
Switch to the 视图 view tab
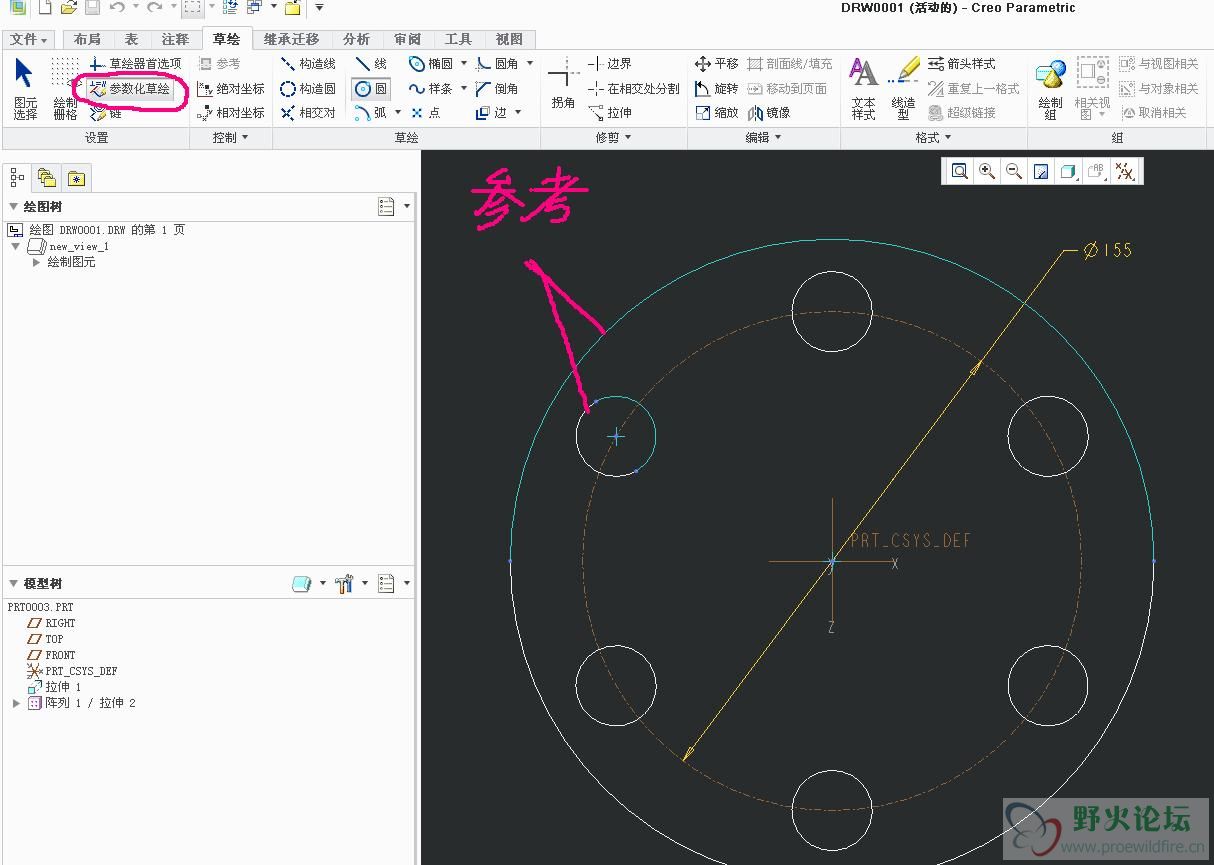pyautogui.click(x=509, y=39)
